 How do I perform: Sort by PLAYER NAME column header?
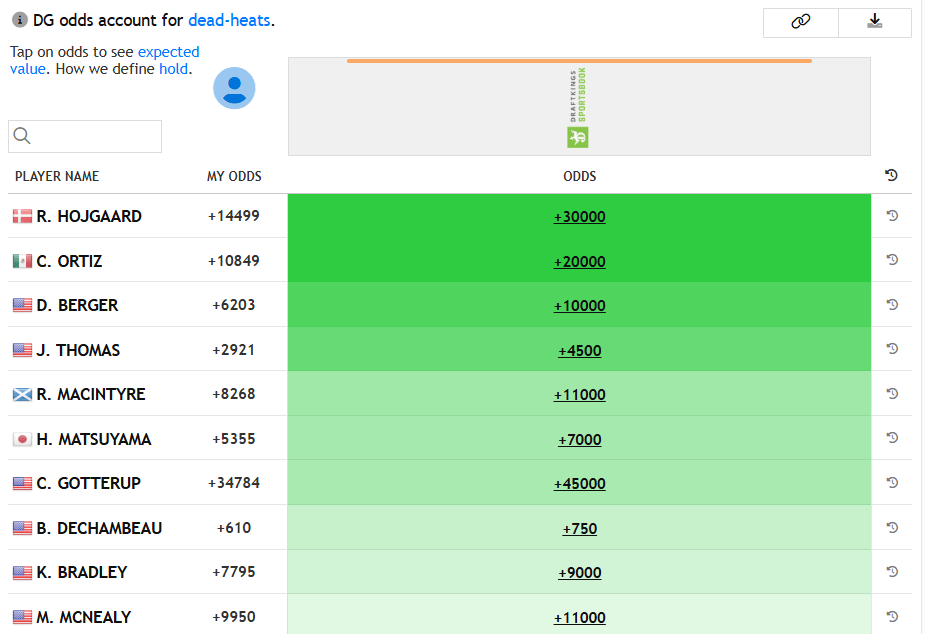pyautogui.click(x=57, y=176)
